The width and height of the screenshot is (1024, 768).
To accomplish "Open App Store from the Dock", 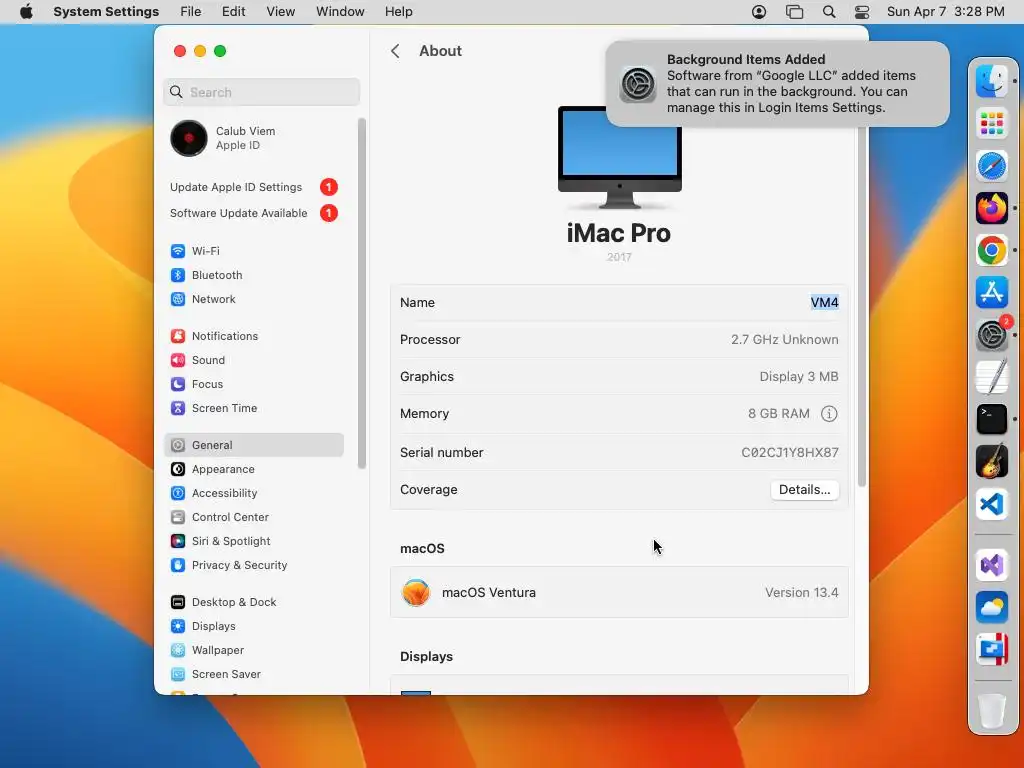I will tap(991, 293).
